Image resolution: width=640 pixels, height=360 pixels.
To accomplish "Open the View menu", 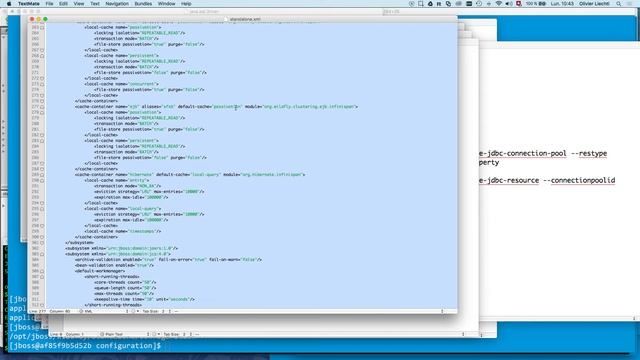I will click(x=79, y=4).
